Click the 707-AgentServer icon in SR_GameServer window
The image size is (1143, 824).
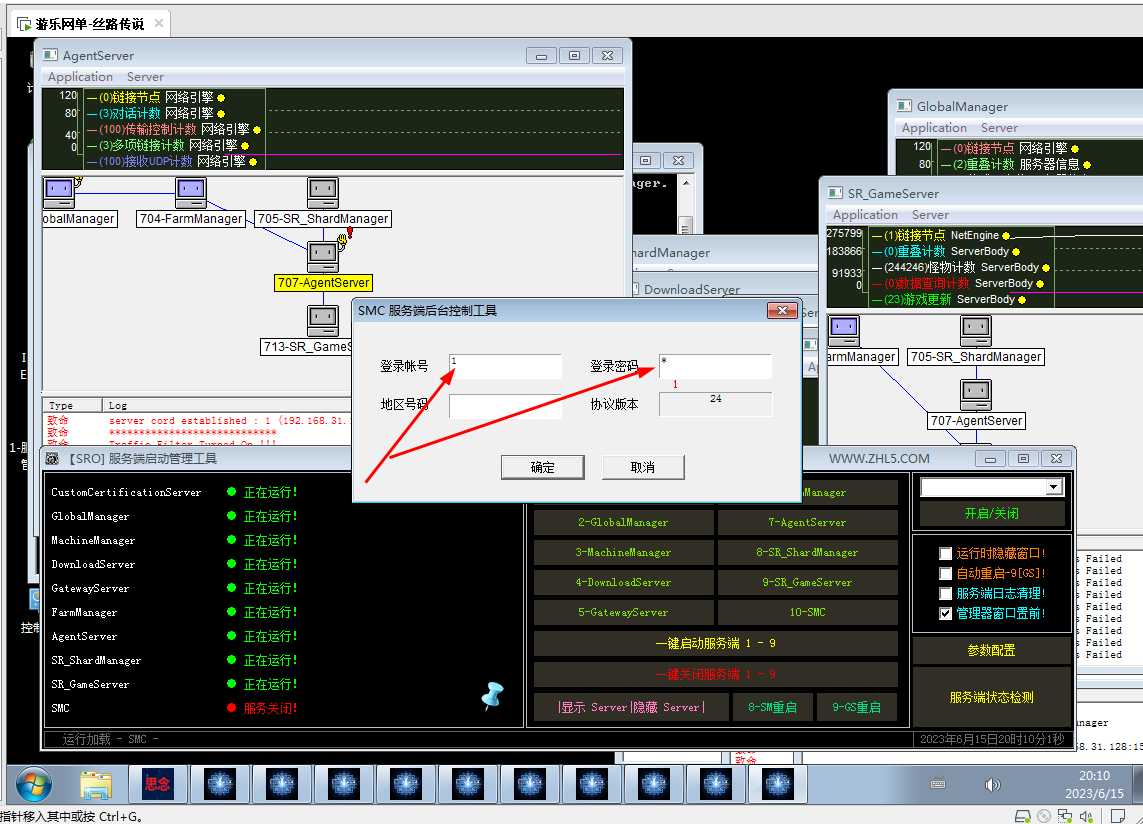975,394
